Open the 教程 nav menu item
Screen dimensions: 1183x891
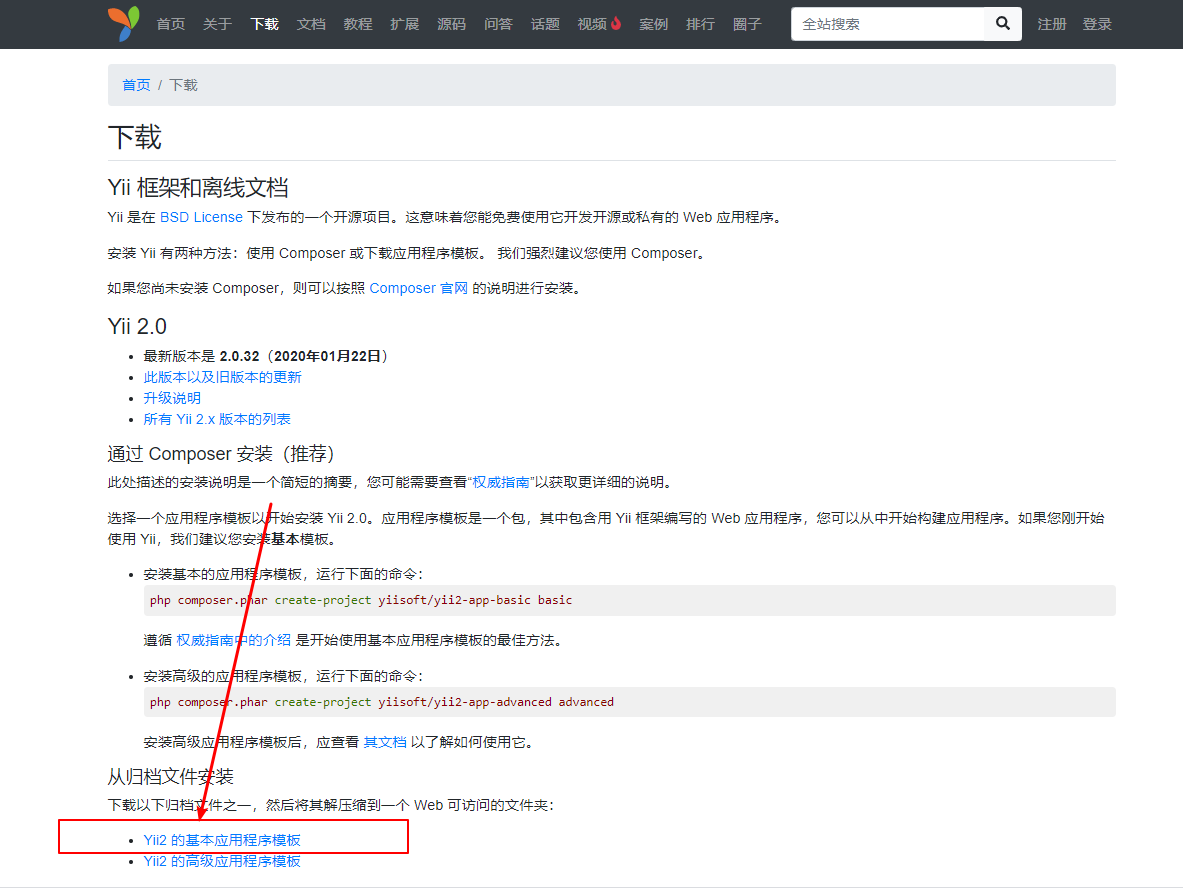(x=358, y=24)
